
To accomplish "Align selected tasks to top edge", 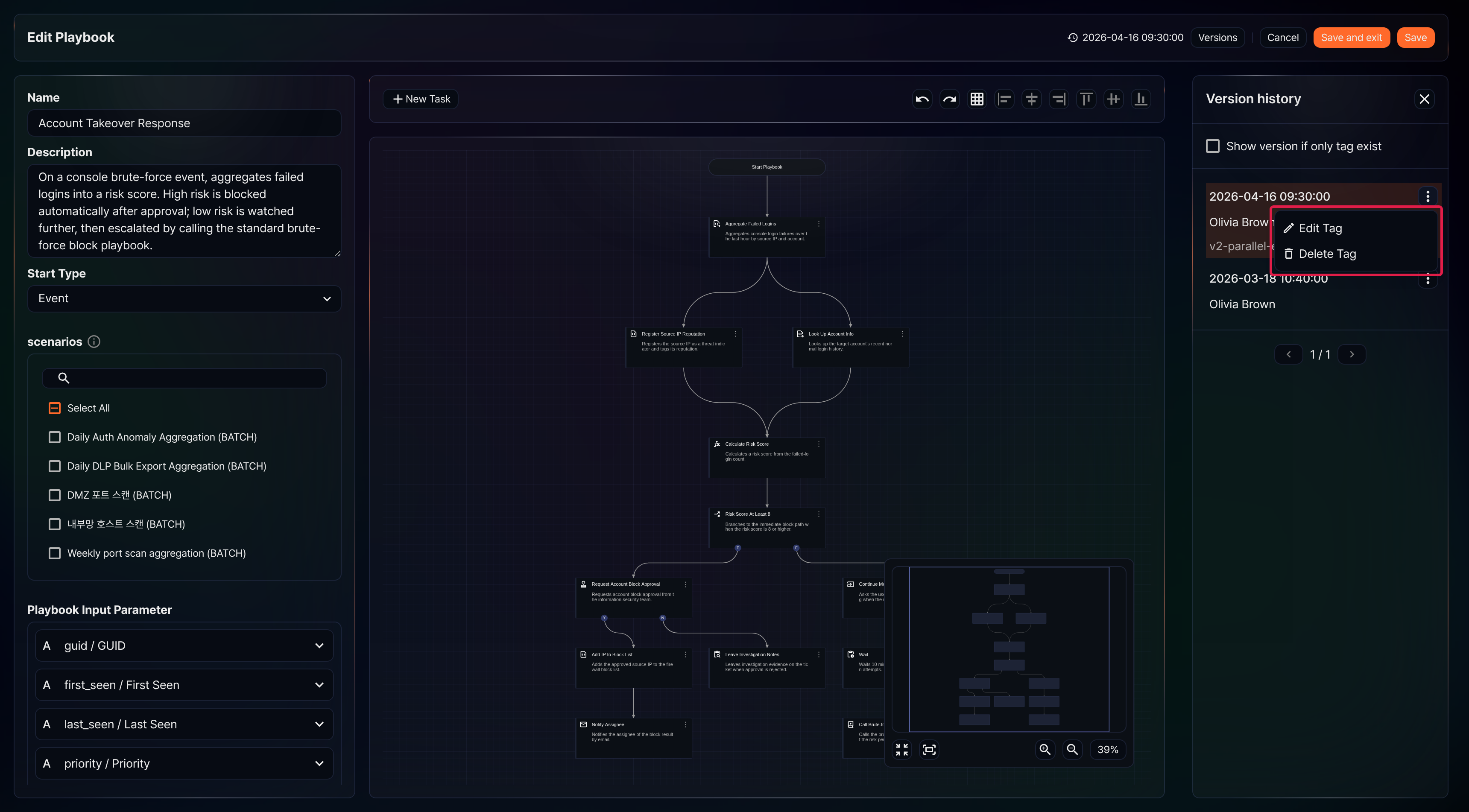I will pos(1086,99).
